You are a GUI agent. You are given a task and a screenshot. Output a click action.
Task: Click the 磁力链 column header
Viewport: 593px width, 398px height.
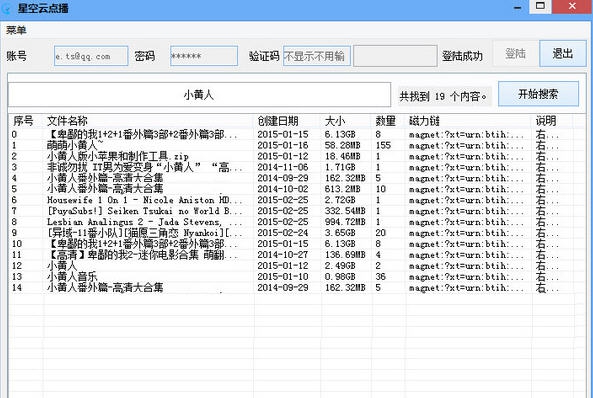point(424,121)
